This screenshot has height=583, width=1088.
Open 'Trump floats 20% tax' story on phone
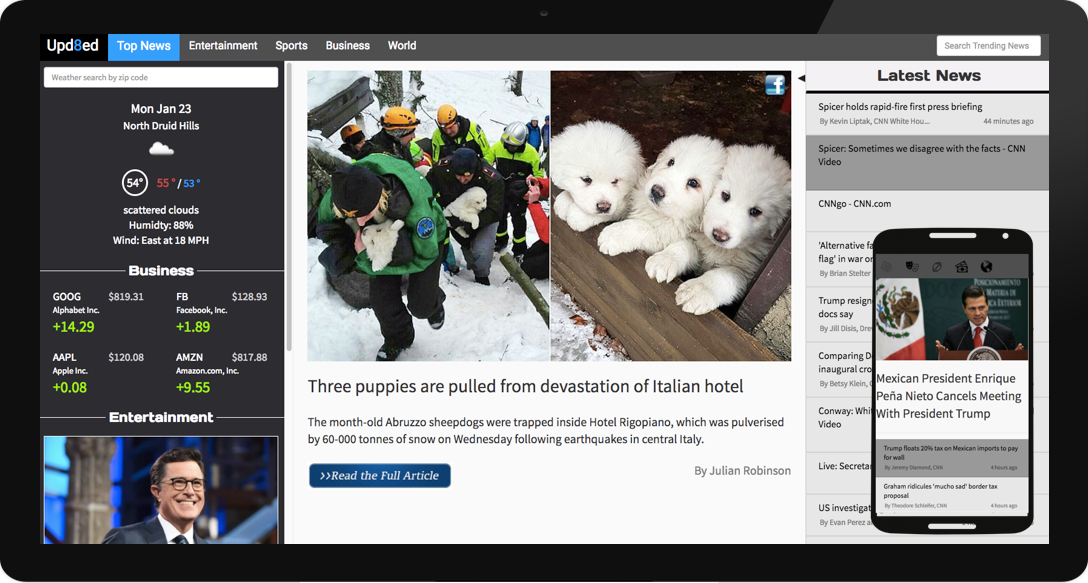point(951,457)
